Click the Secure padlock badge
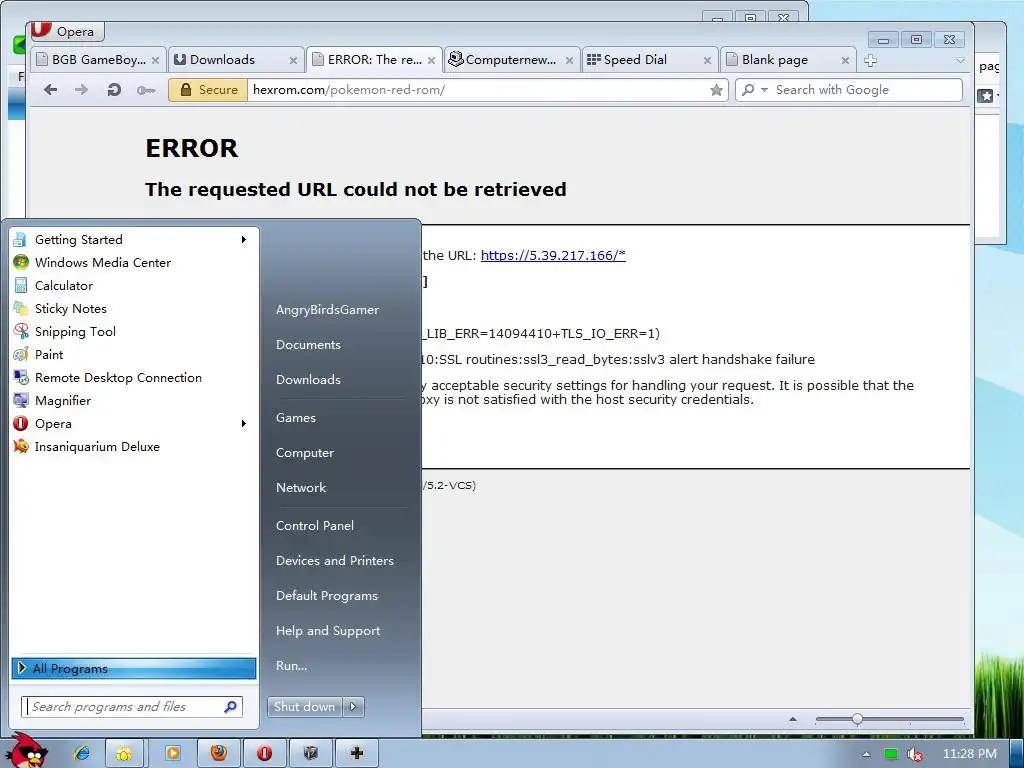This screenshot has height=768, width=1024. 208,89
